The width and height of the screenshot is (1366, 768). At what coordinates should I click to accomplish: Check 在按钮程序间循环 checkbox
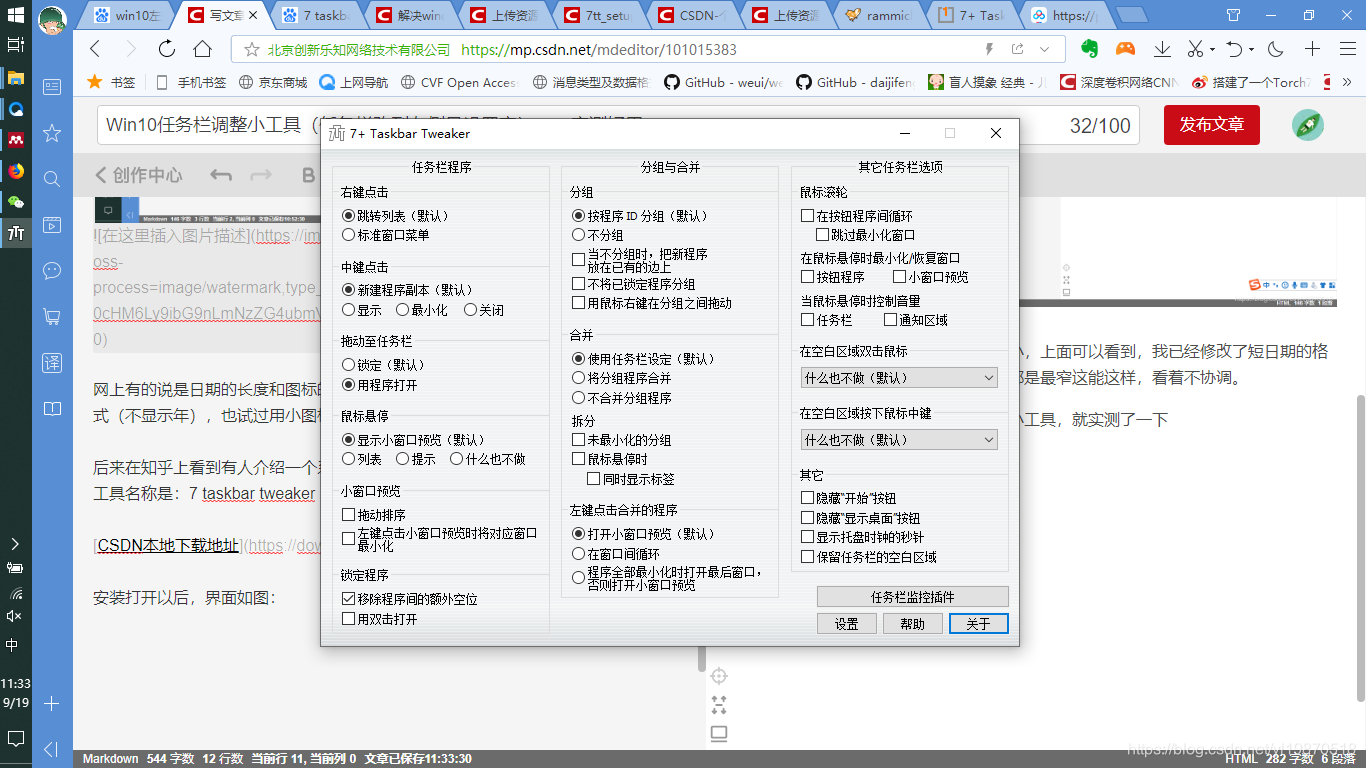coord(857,216)
